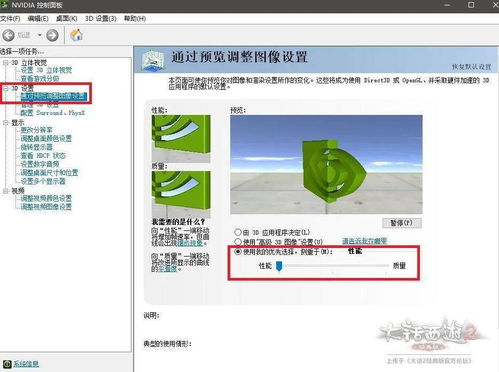Click the 质量 preview thumbnail image
This screenshot has height=372, width=499.
181,194
